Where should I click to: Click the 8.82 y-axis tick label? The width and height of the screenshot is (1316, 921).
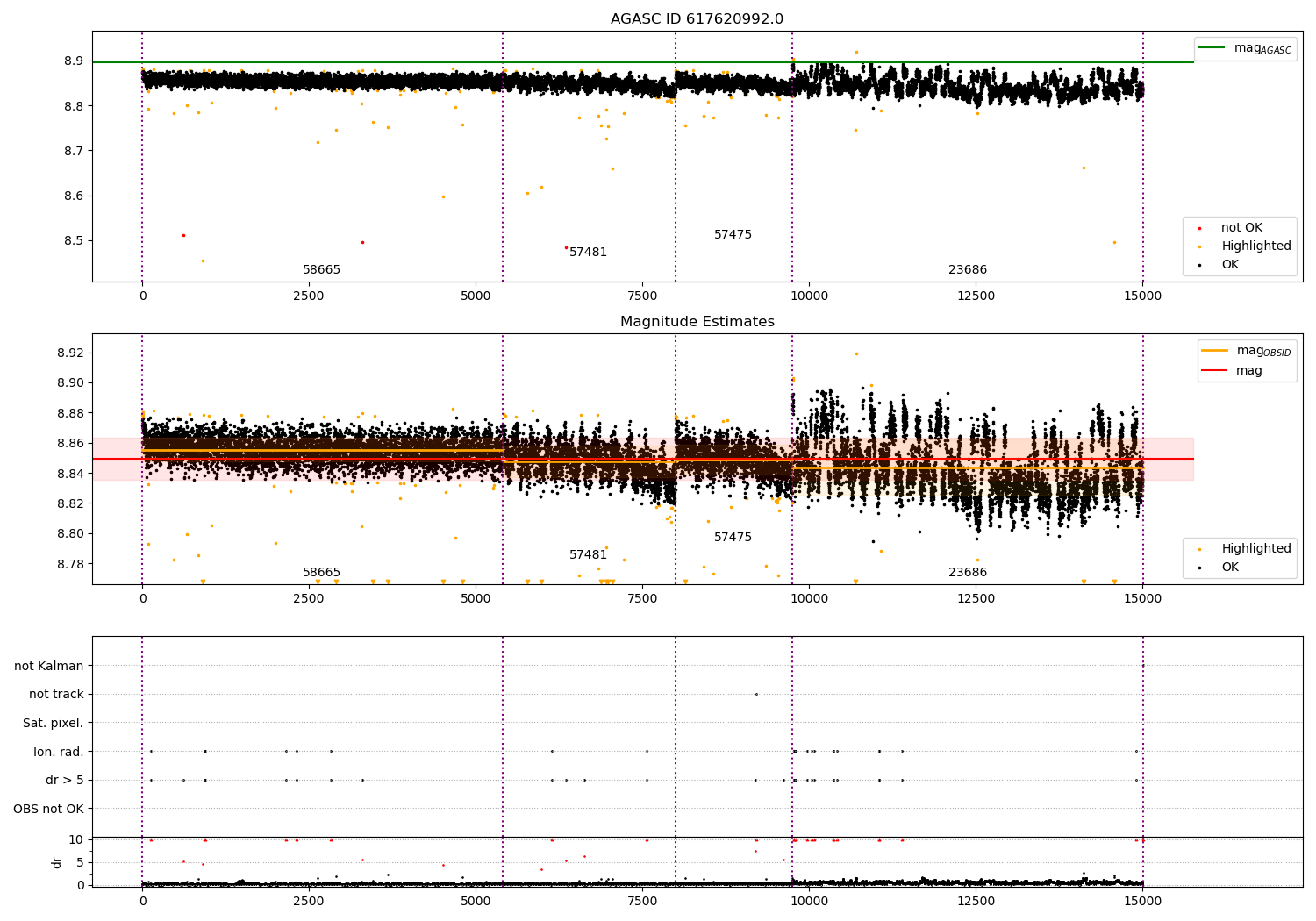point(69,503)
